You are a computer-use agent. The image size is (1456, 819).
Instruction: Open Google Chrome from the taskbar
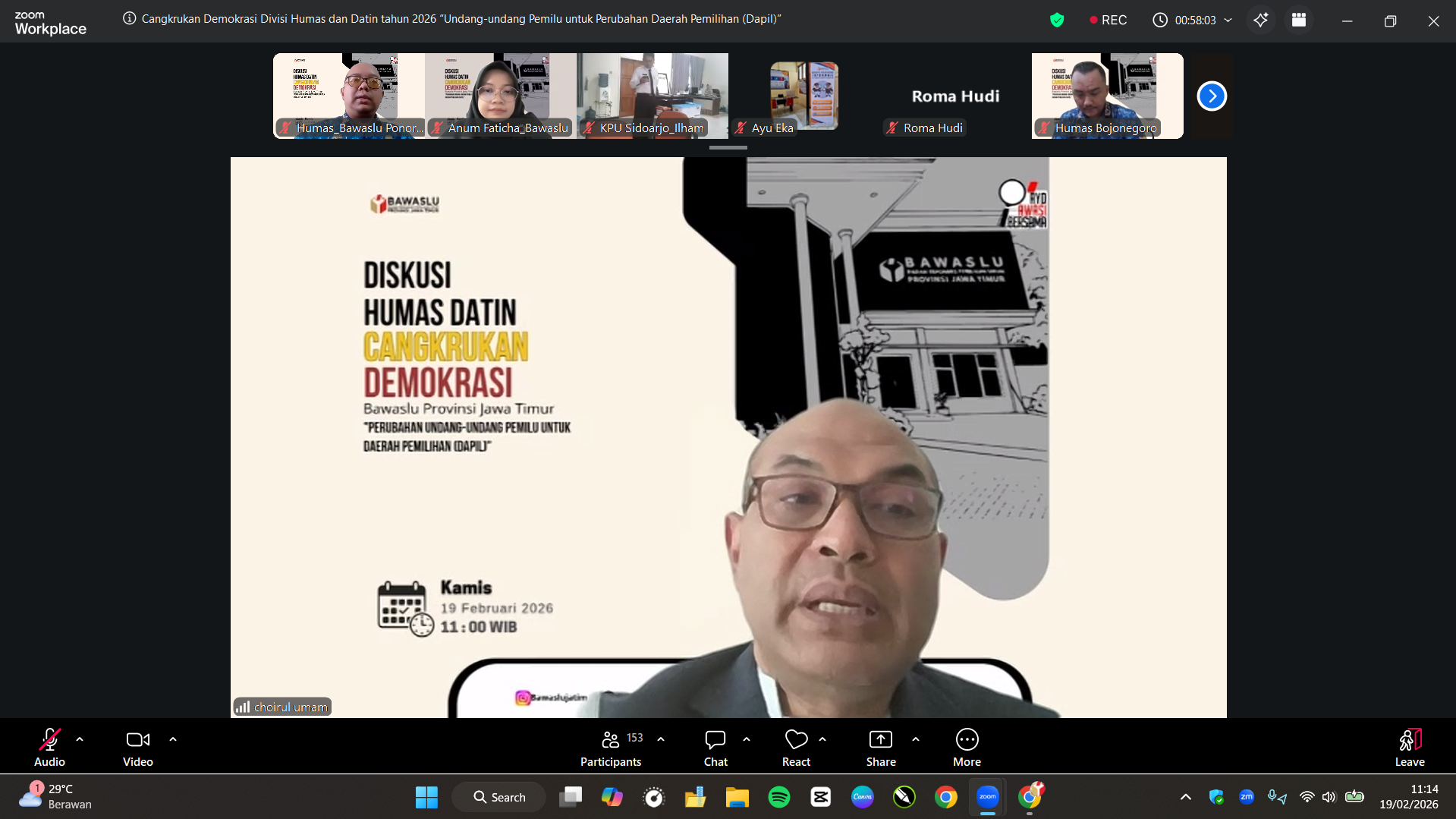(x=946, y=797)
